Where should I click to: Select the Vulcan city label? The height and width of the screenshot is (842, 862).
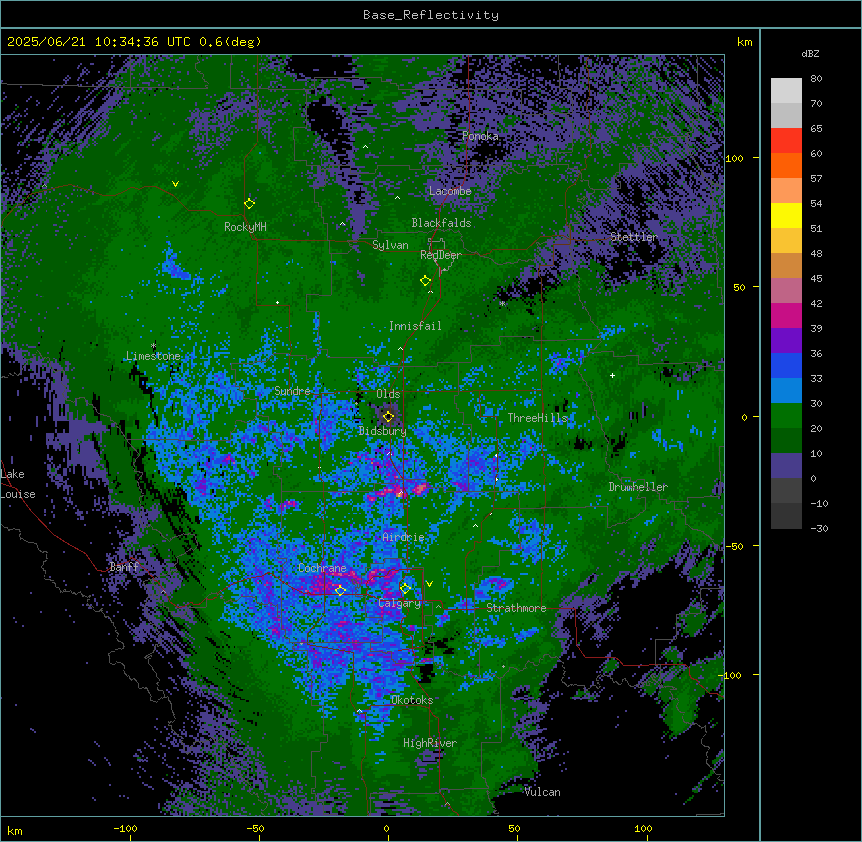click(x=543, y=792)
